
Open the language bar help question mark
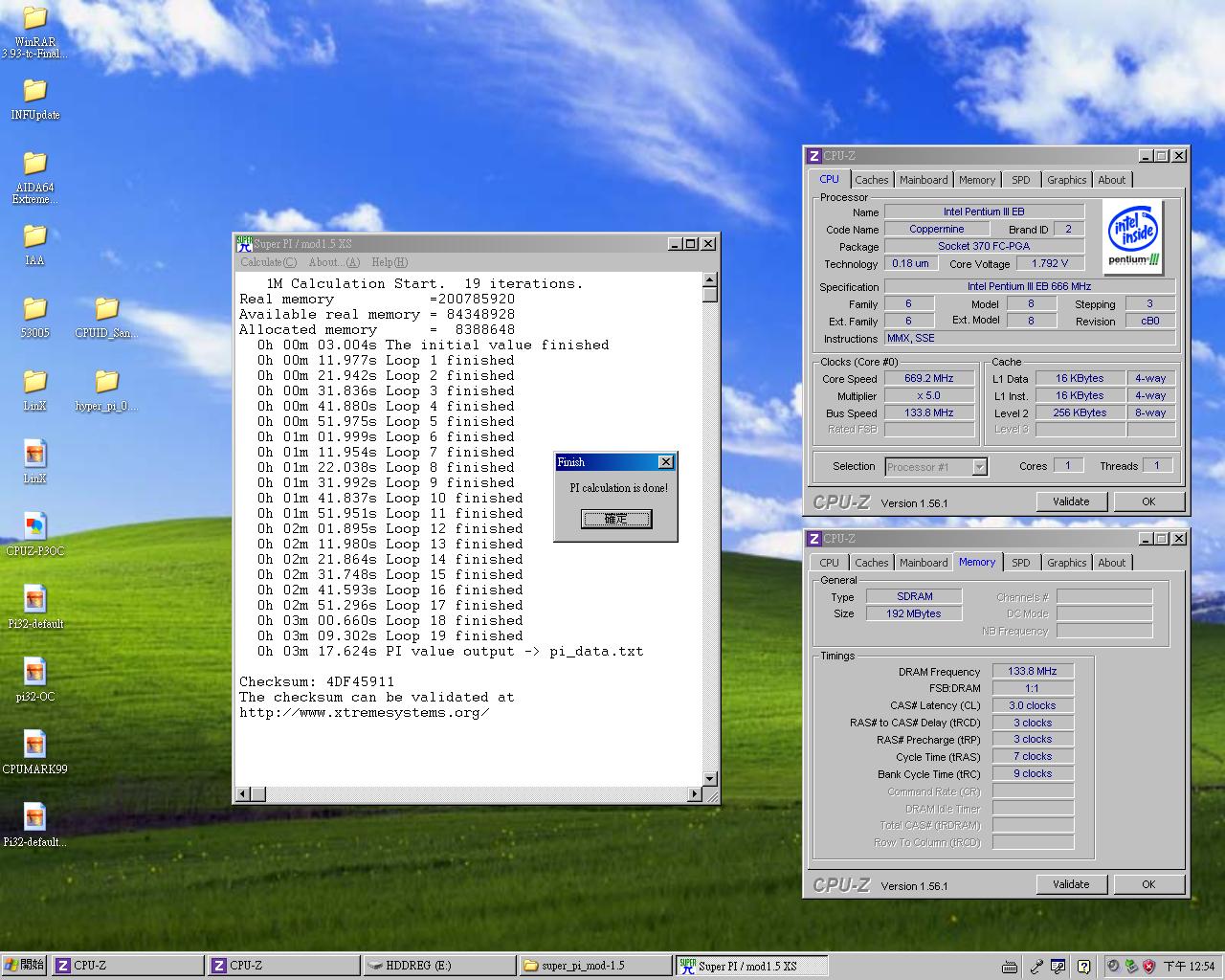[1083, 967]
